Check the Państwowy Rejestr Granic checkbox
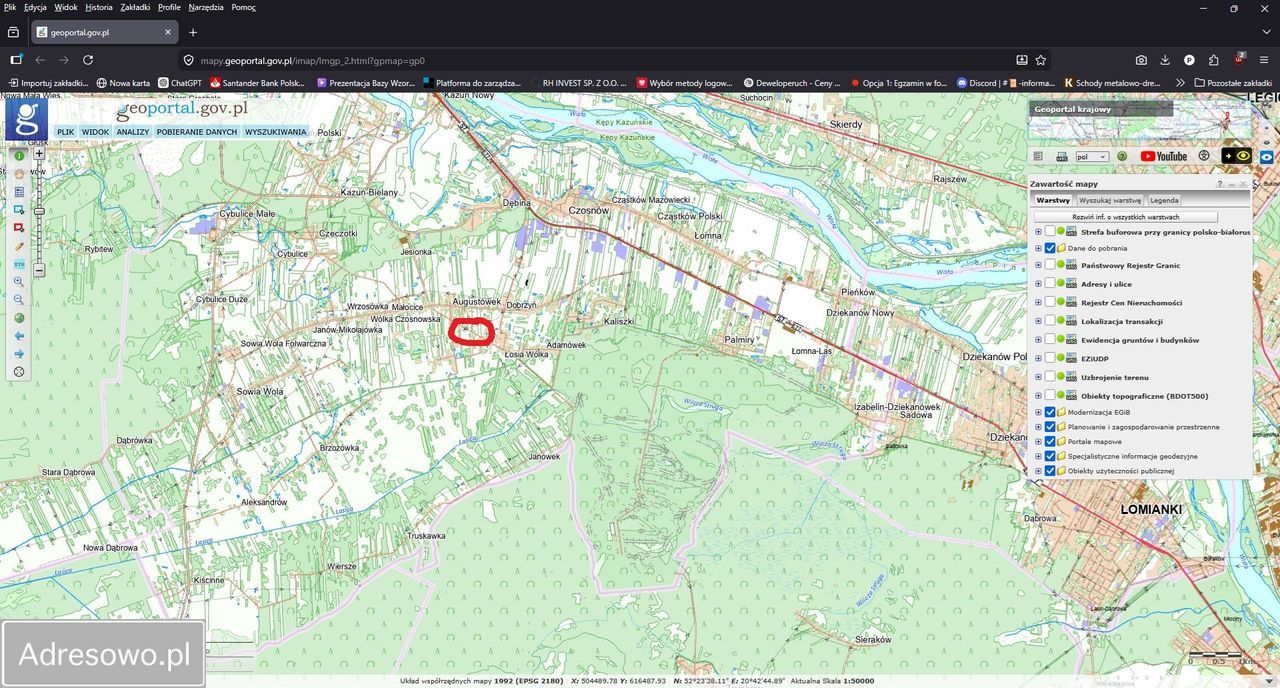This screenshot has height=688, width=1280. 1050,265
